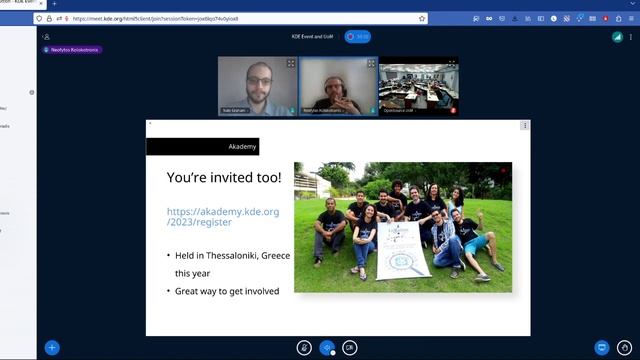Click the padlock site security icon

[49, 18]
